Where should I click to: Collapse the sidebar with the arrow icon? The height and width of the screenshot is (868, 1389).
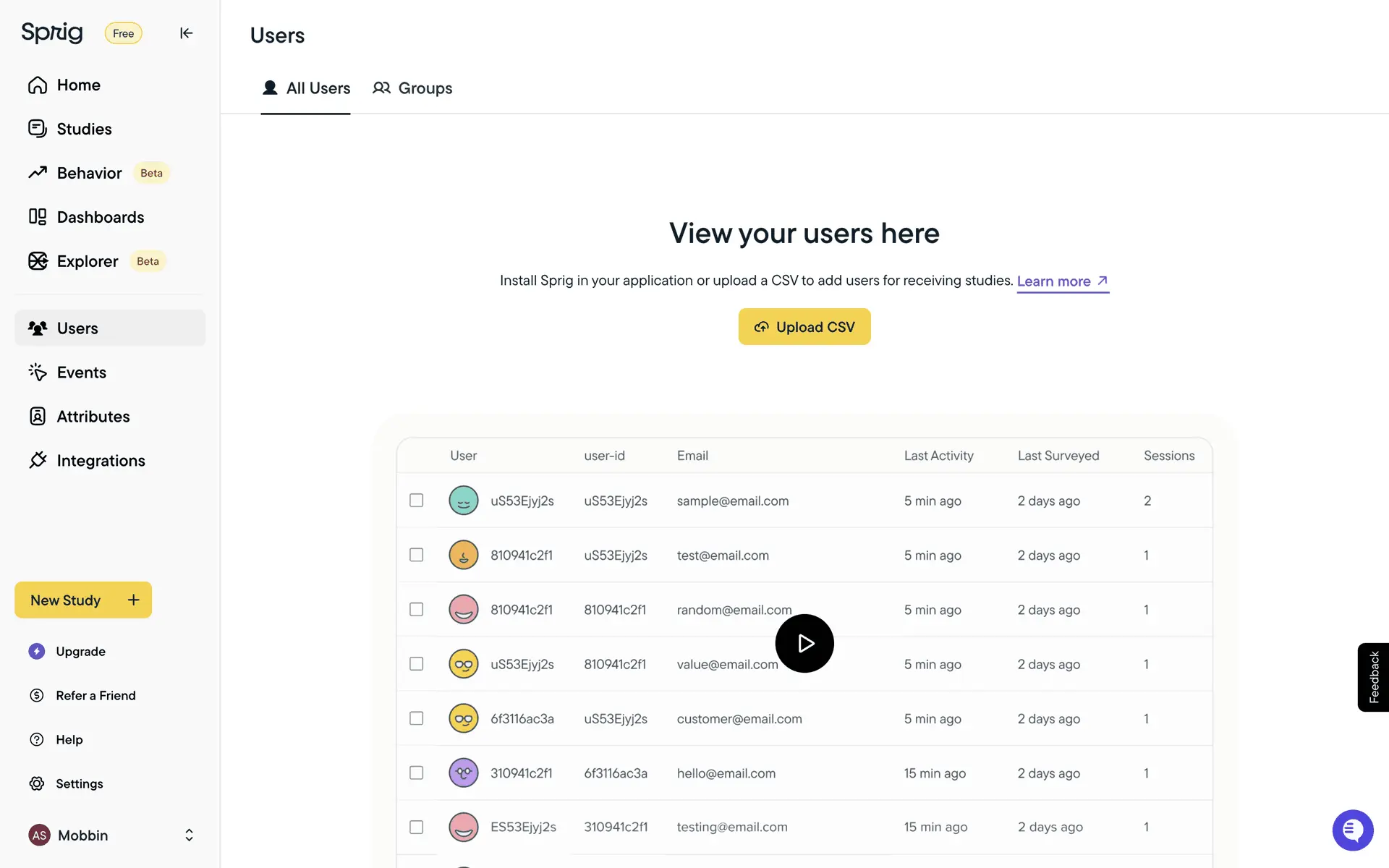coord(186,33)
